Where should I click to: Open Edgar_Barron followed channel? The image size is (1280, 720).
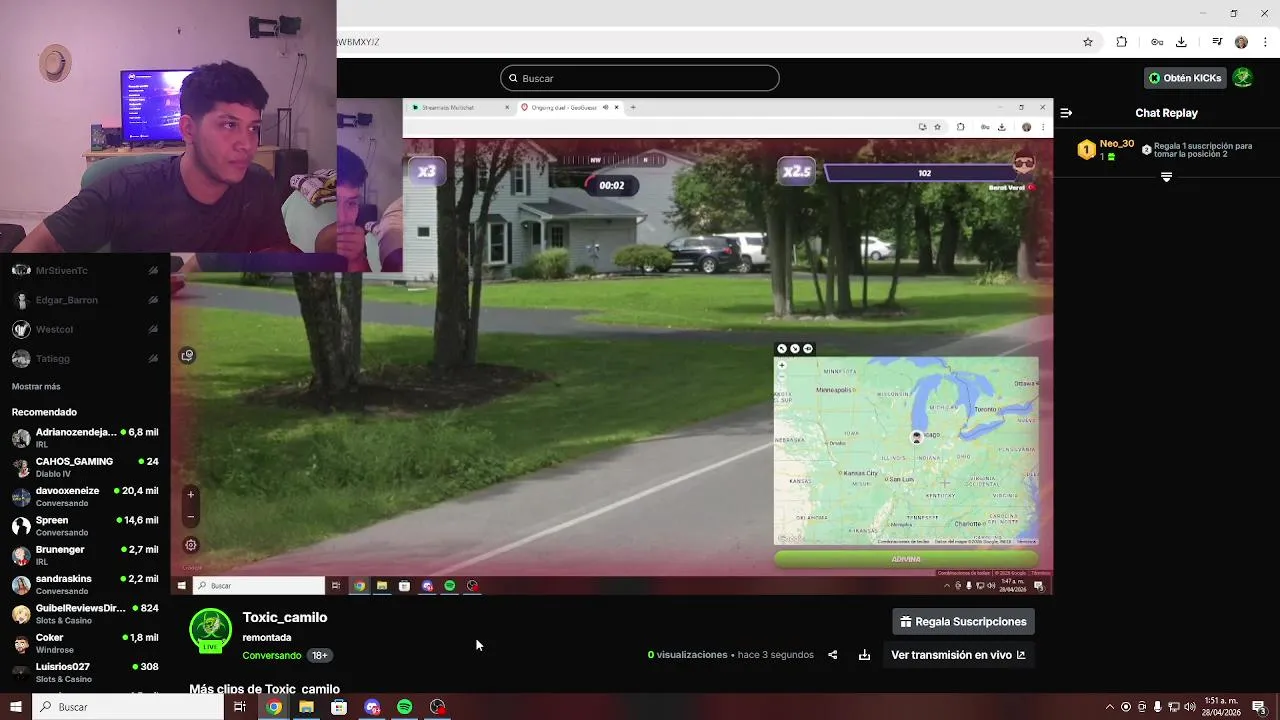coord(85,300)
